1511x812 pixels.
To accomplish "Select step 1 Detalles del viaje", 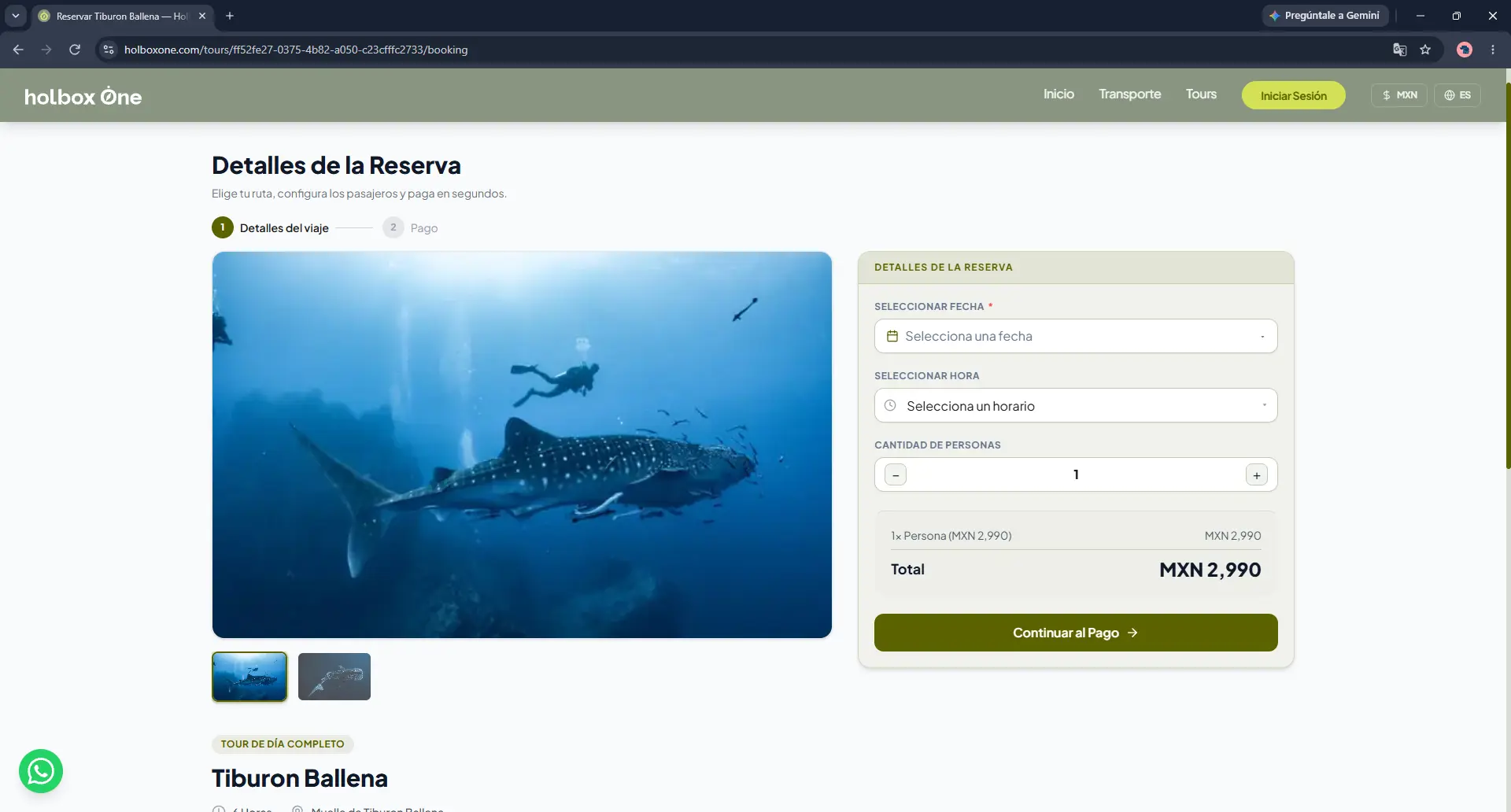I will pos(270,228).
